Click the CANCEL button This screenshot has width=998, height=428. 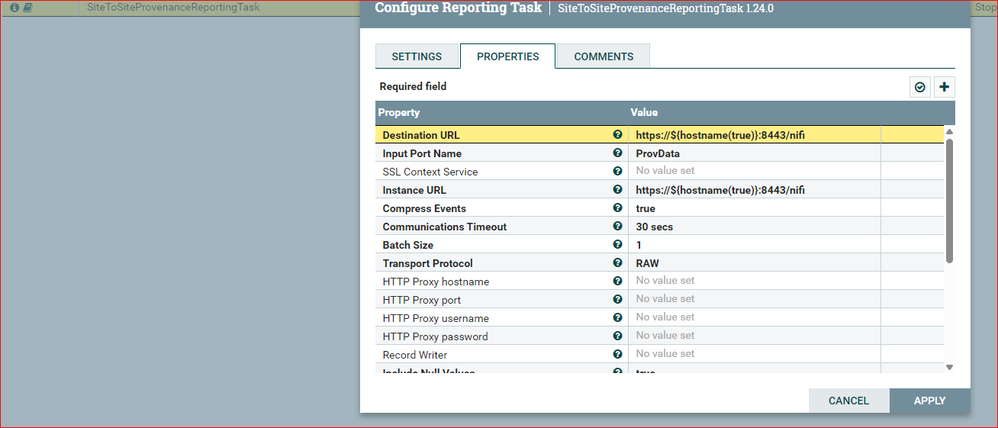tap(848, 401)
